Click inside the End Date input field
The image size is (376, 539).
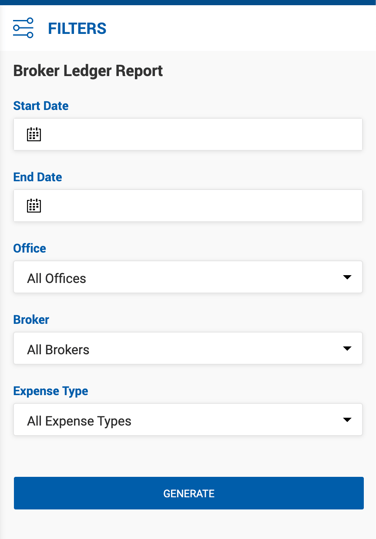[x=188, y=206]
